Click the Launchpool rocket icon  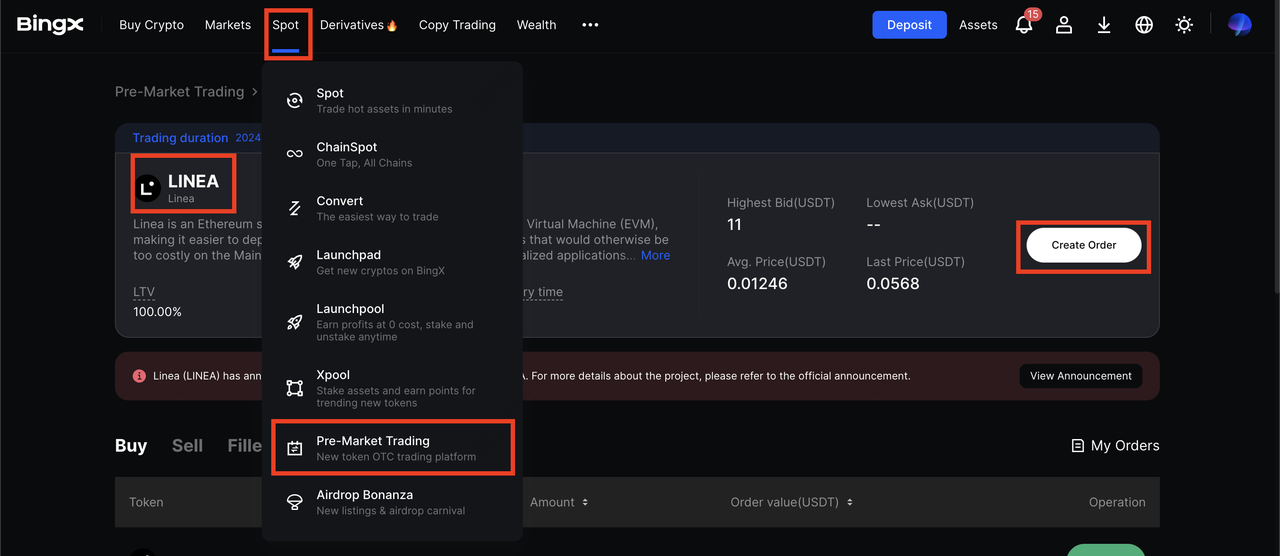point(294,322)
